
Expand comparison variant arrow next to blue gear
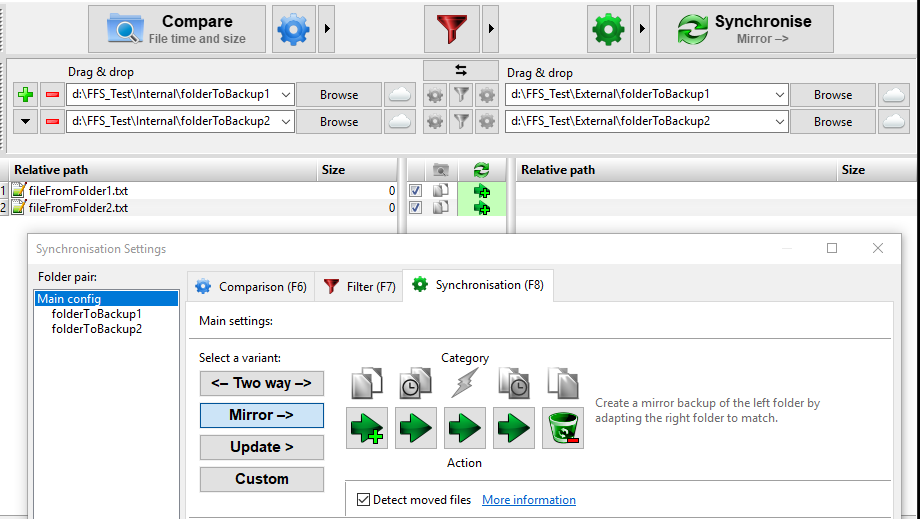(x=327, y=29)
